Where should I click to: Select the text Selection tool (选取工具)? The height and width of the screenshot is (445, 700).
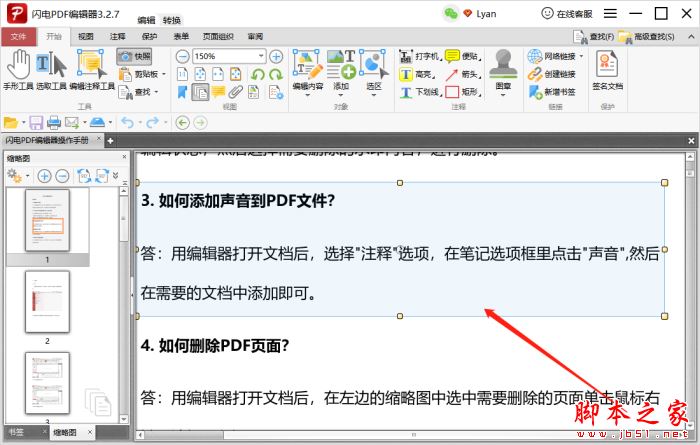[51, 70]
